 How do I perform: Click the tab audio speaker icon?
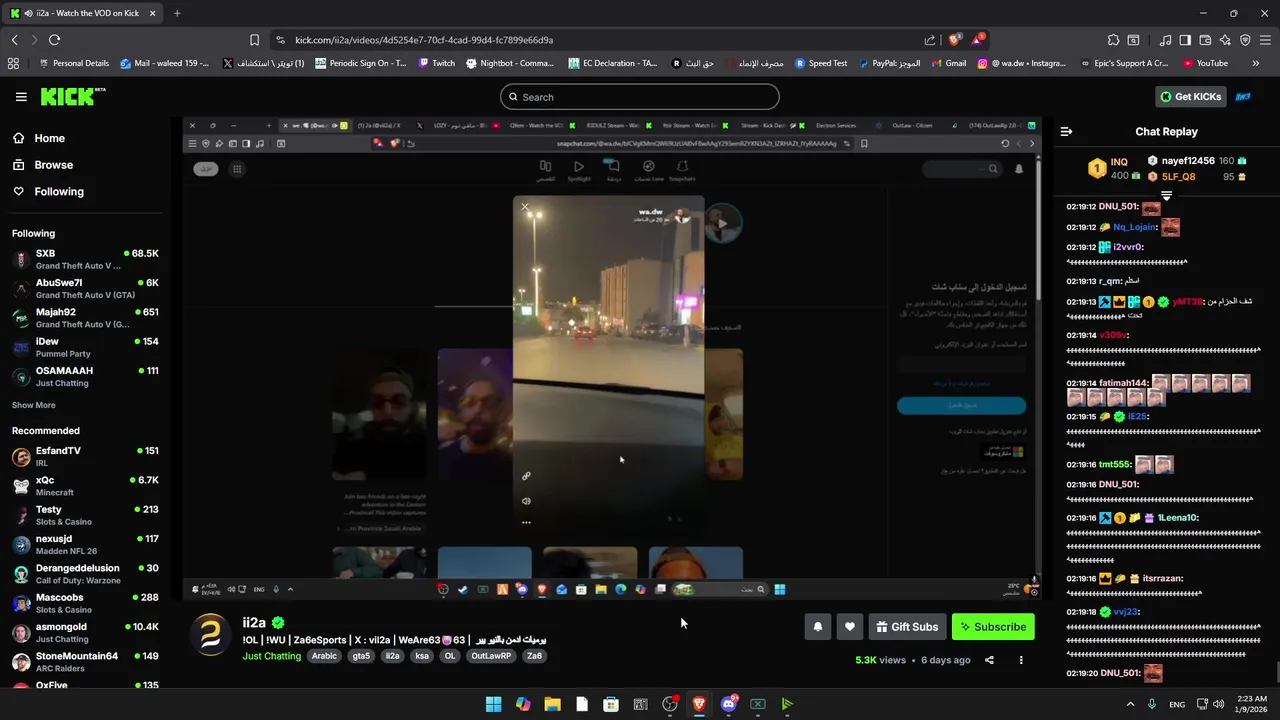[27, 13]
